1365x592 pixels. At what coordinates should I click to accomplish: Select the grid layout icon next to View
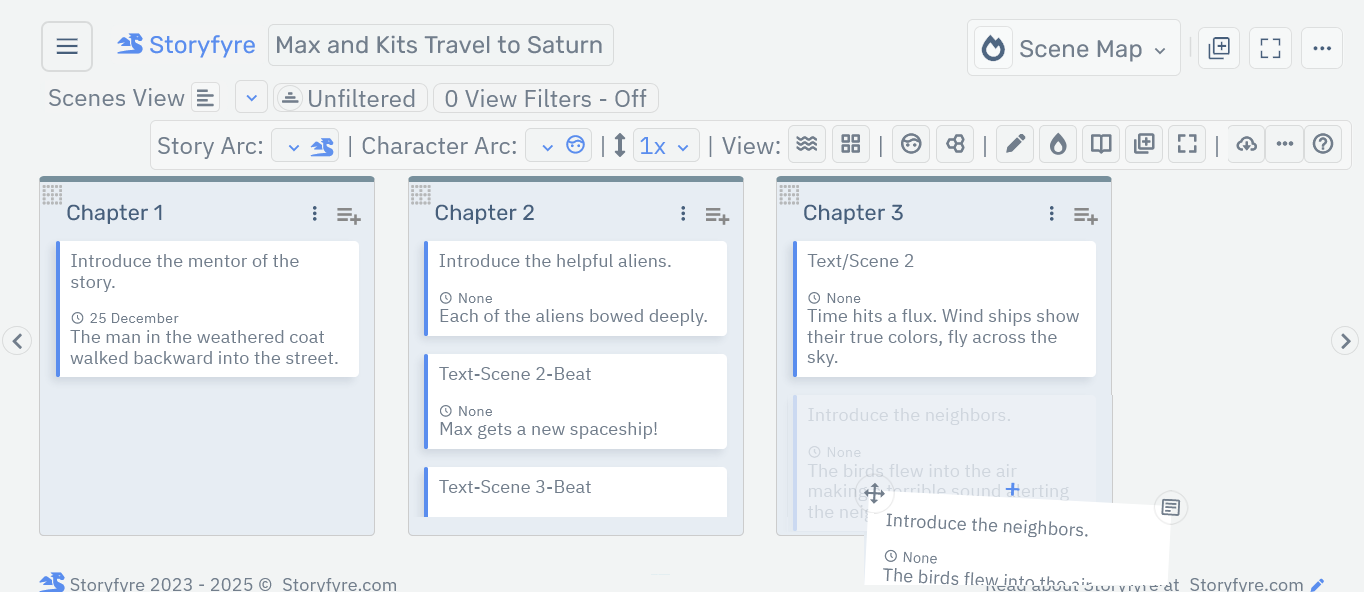851,143
